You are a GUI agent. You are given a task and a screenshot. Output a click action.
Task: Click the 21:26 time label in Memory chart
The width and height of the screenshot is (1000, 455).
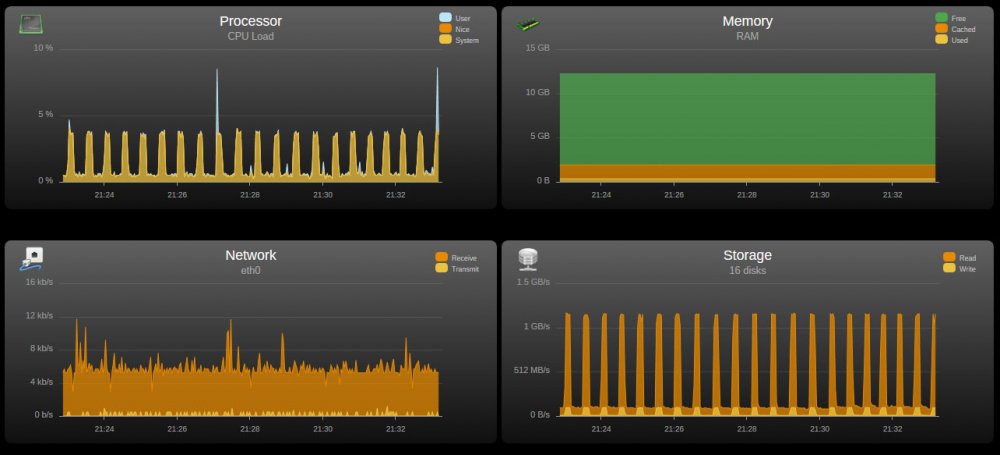(x=673, y=195)
